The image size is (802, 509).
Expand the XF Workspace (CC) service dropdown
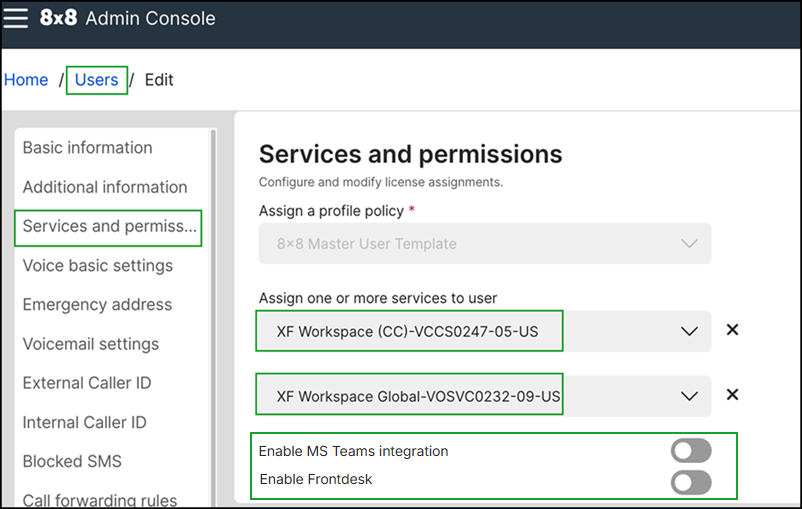(688, 331)
